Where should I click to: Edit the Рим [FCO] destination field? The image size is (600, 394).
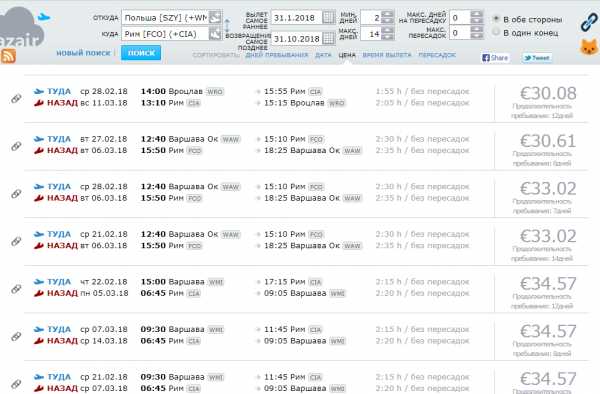point(165,34)
